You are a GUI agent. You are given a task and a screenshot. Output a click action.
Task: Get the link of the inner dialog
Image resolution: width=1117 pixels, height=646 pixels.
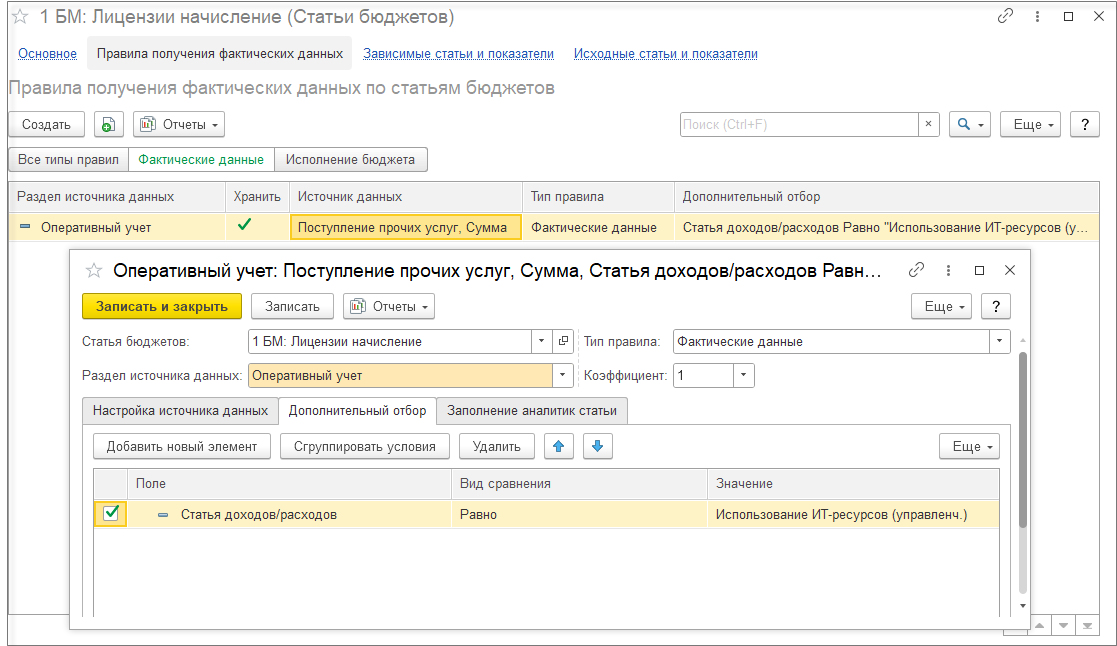point(916,271)
